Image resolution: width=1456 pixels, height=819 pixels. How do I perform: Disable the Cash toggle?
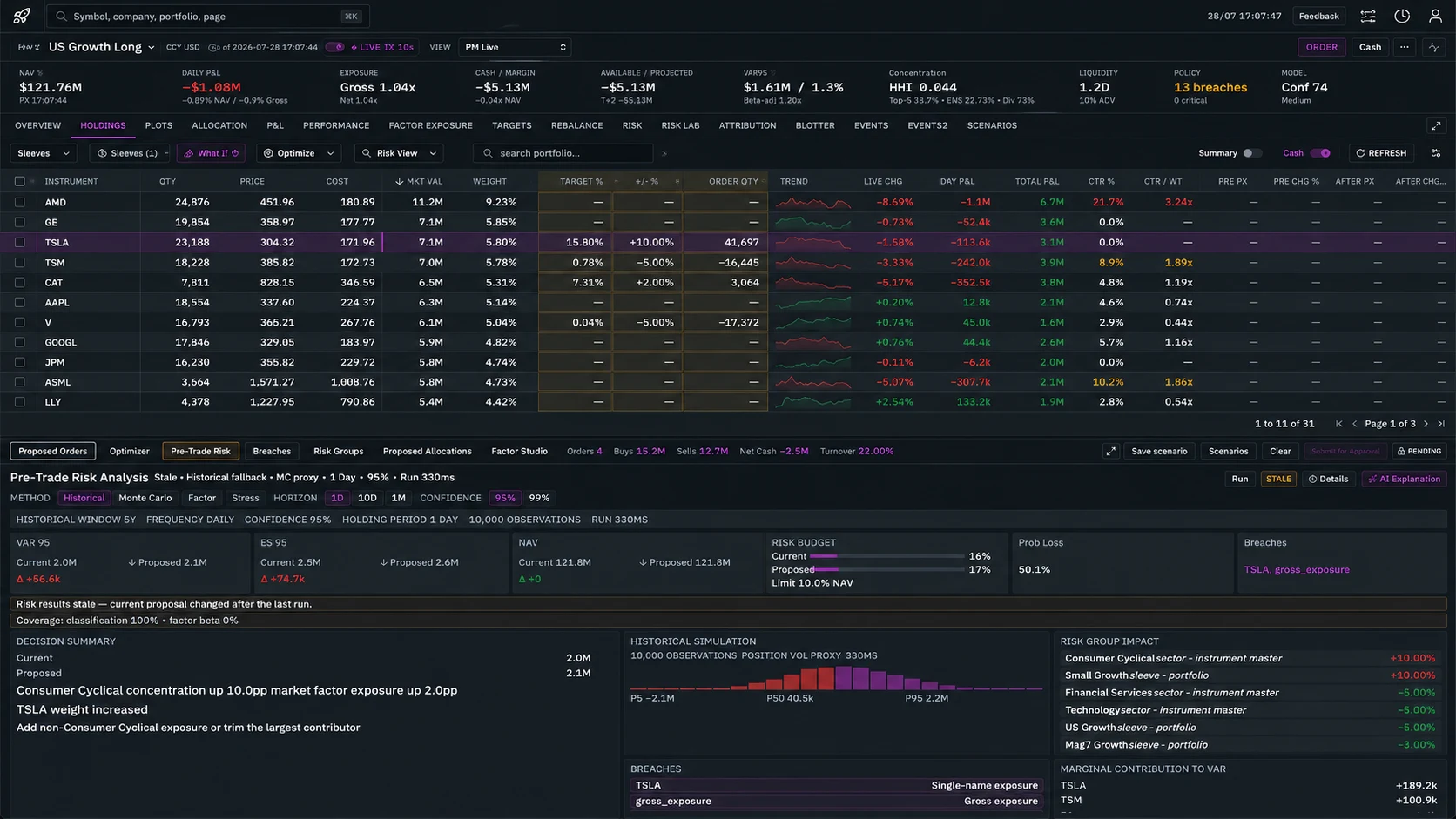1320,153
